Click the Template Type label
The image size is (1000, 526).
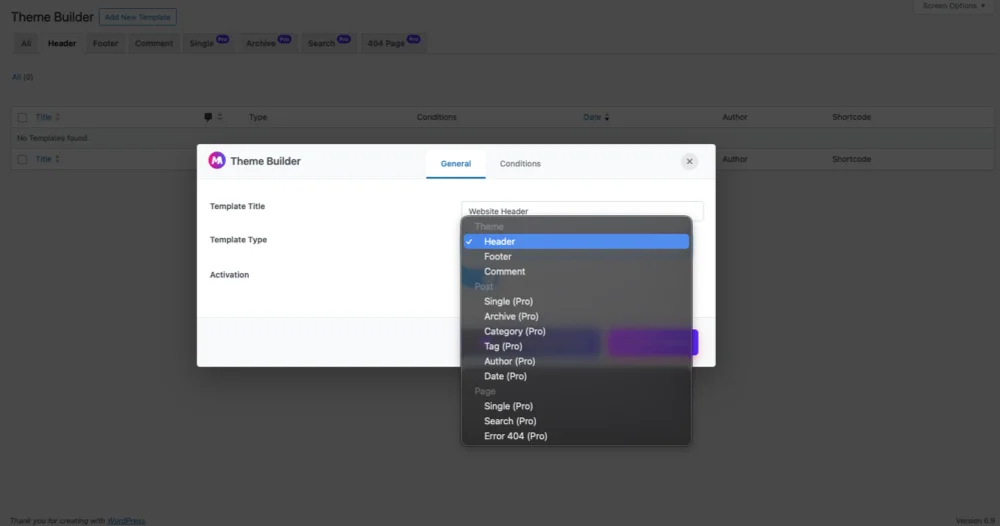pyautogui.click(x=239, y=240)
